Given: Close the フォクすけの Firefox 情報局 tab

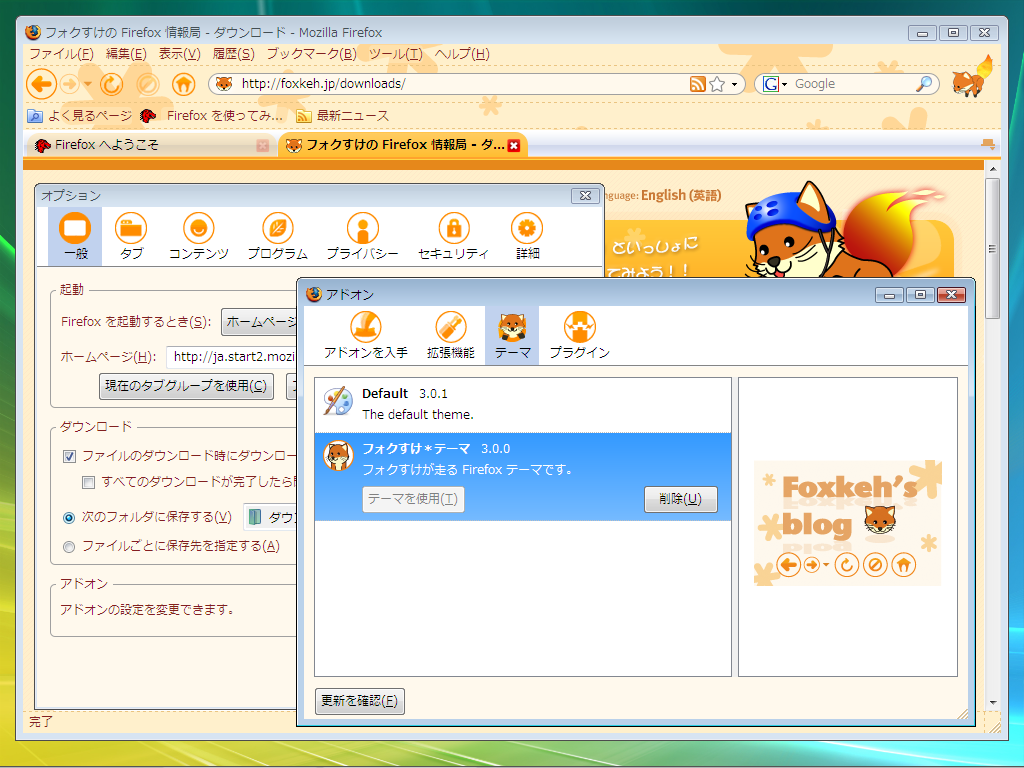Looking at the screenshot, I should tap(514, 146).
